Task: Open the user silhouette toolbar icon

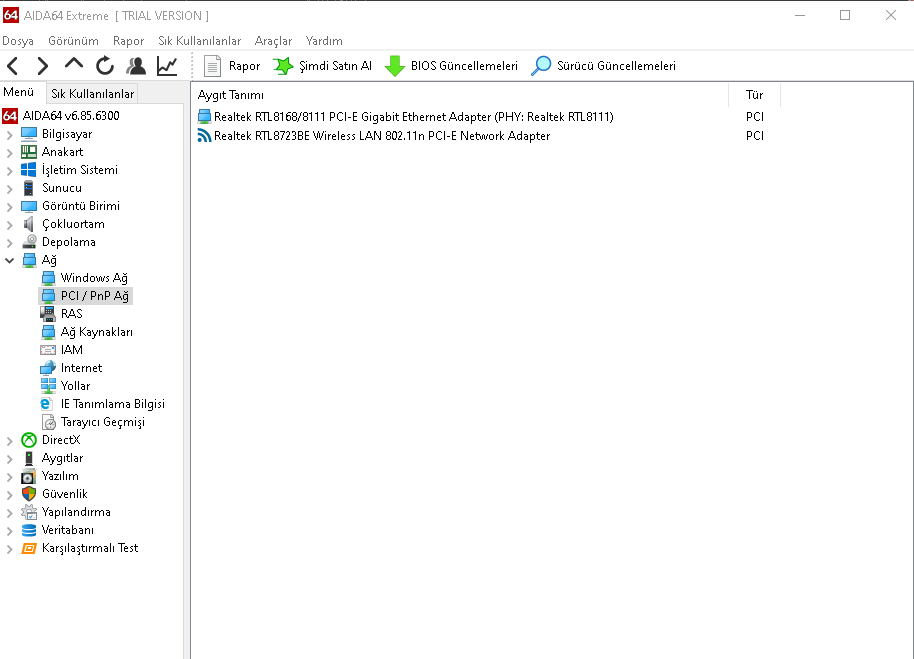Action: point(136,66)
